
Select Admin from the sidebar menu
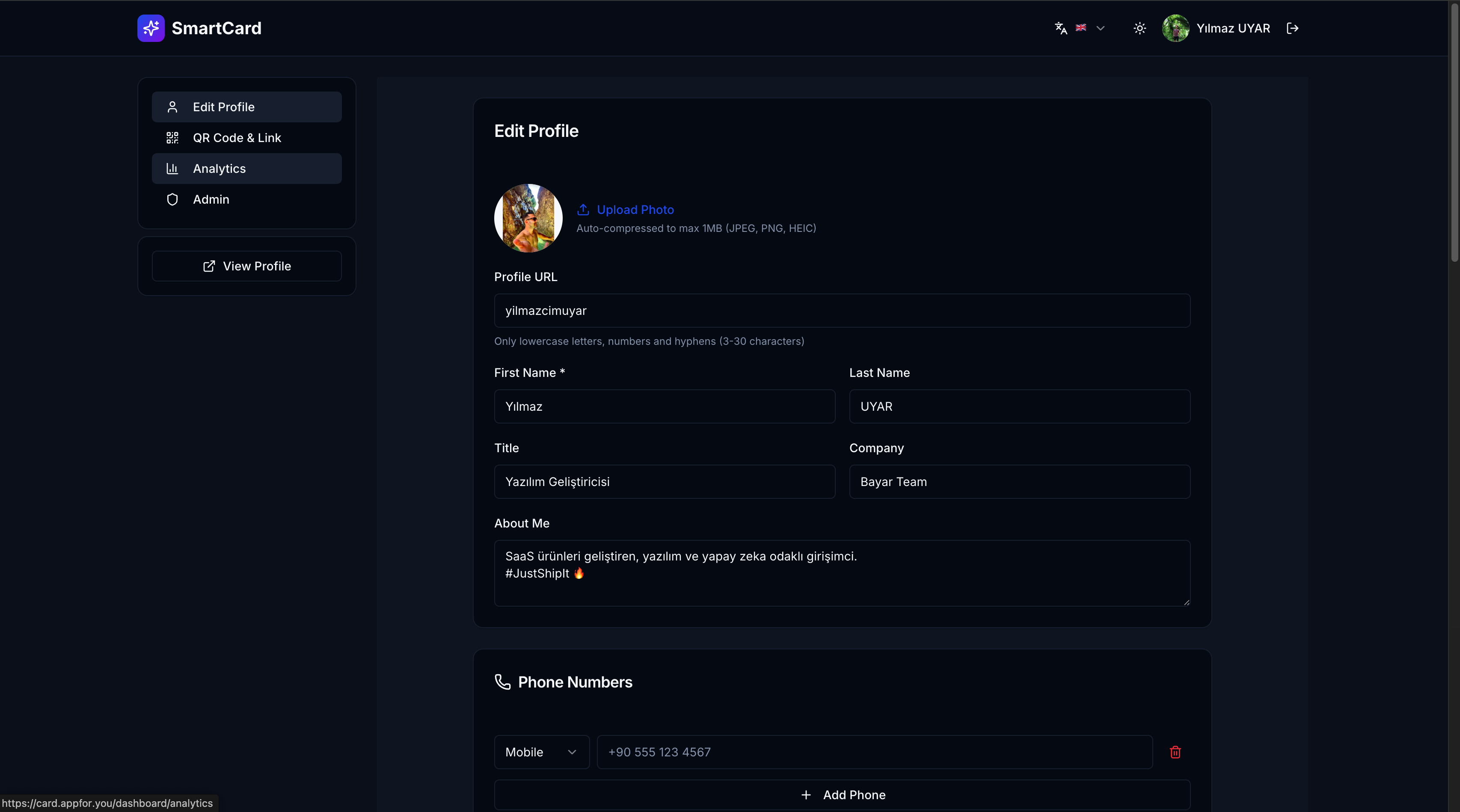pyautogui.click(x=211, y=199)
